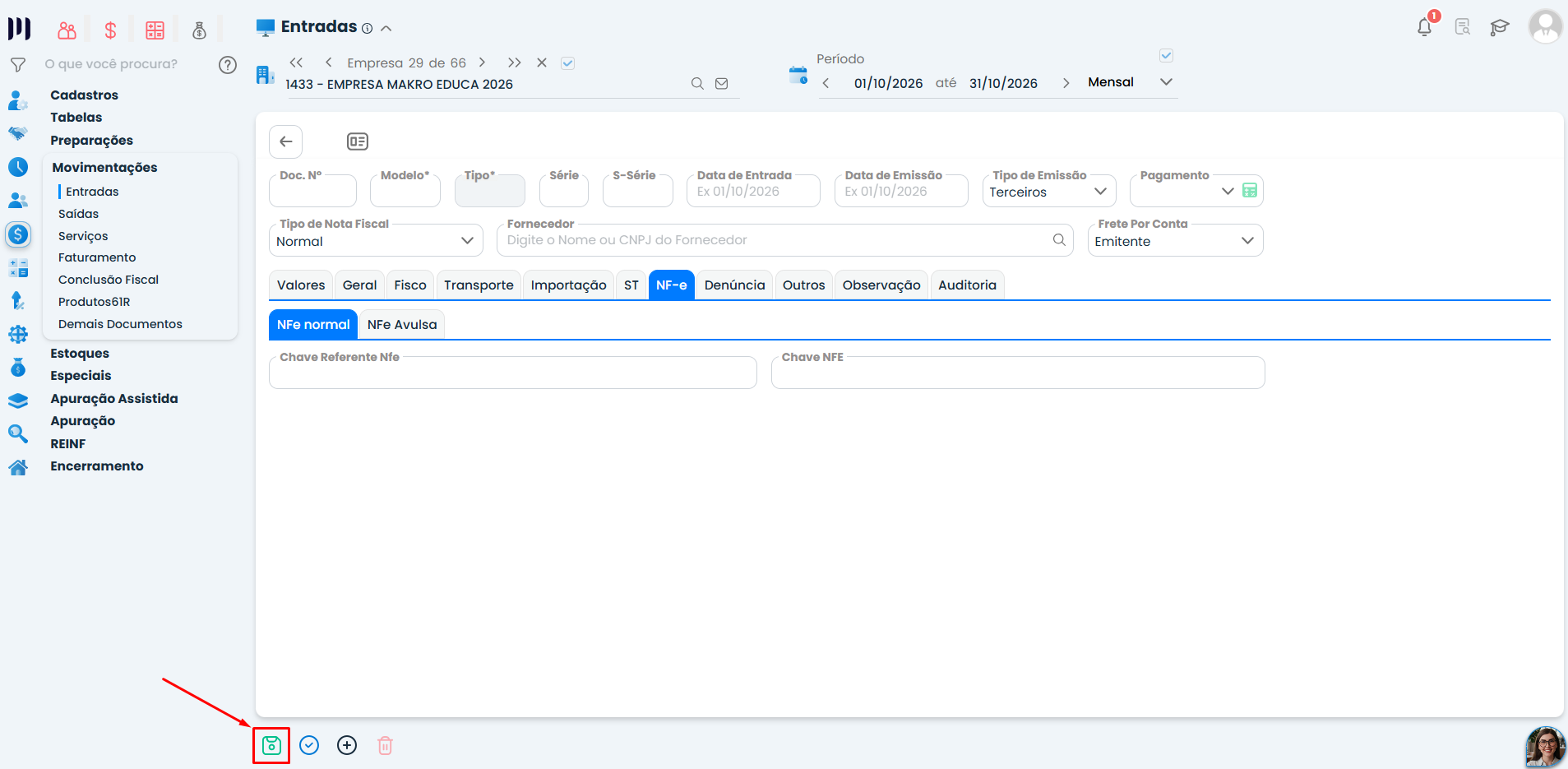This screenshot has height=769, width=1568.
Task: Click the Fornecedor search field
Action: [785, 240]
